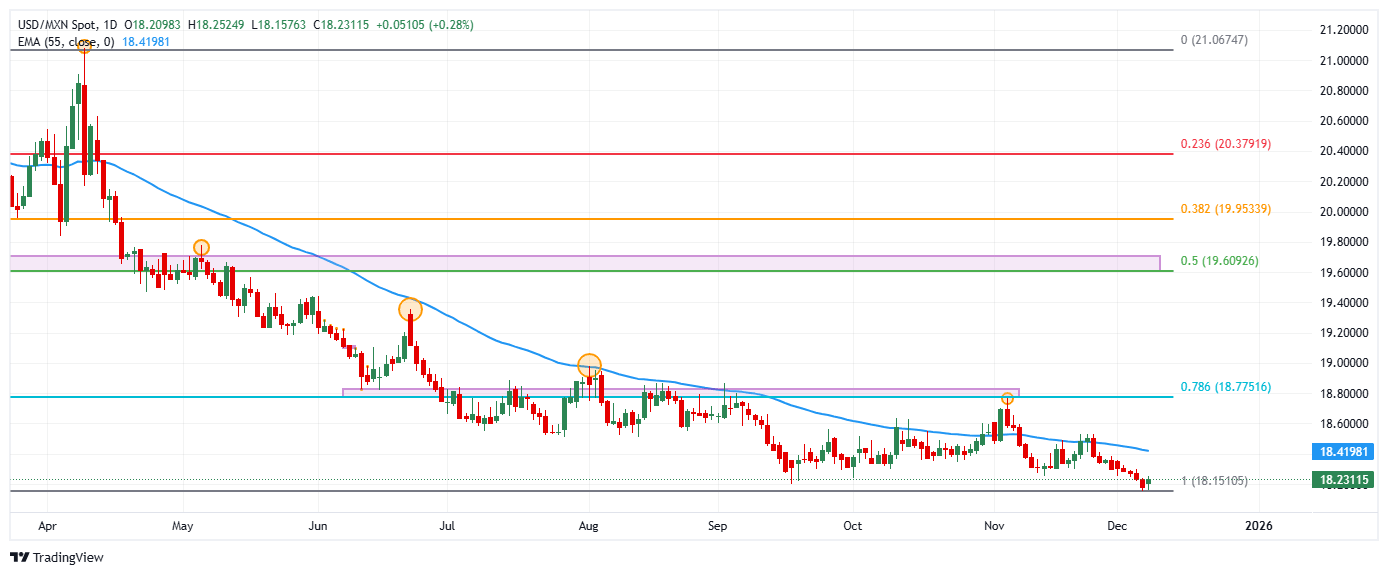This screenshot has width=1388, height=575.
Task: Click the TradingView logo
Action: pyautogui.click(x=57, y=557)
